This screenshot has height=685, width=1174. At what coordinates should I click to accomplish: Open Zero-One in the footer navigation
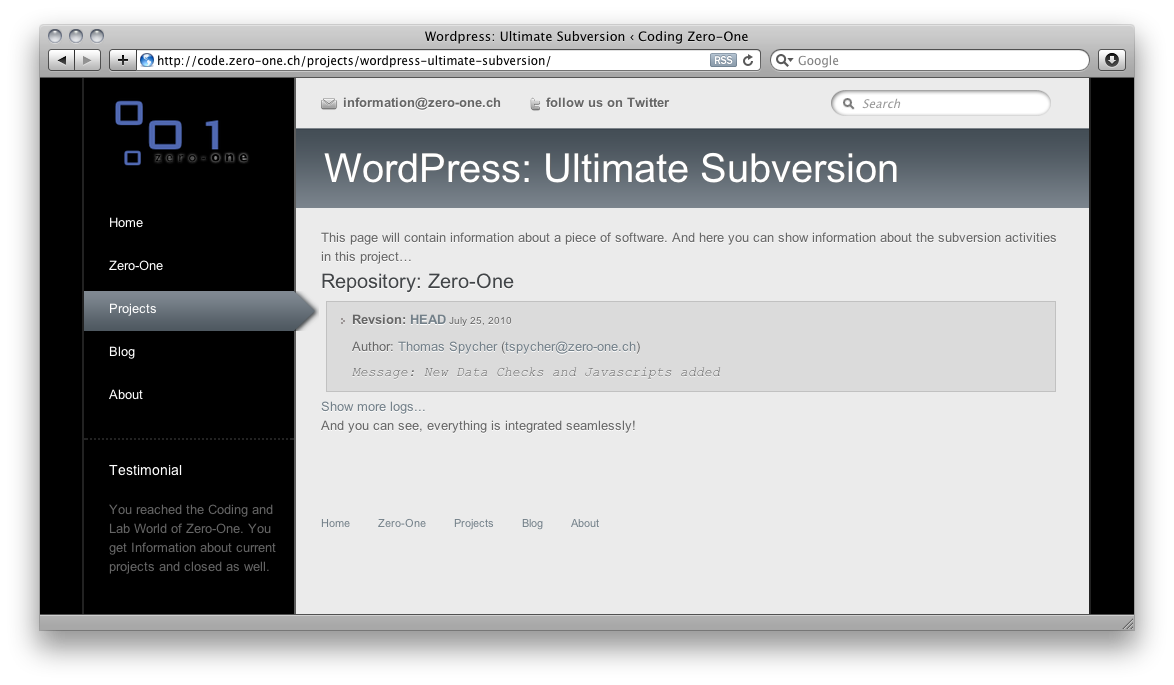click(x=401, y=523)
